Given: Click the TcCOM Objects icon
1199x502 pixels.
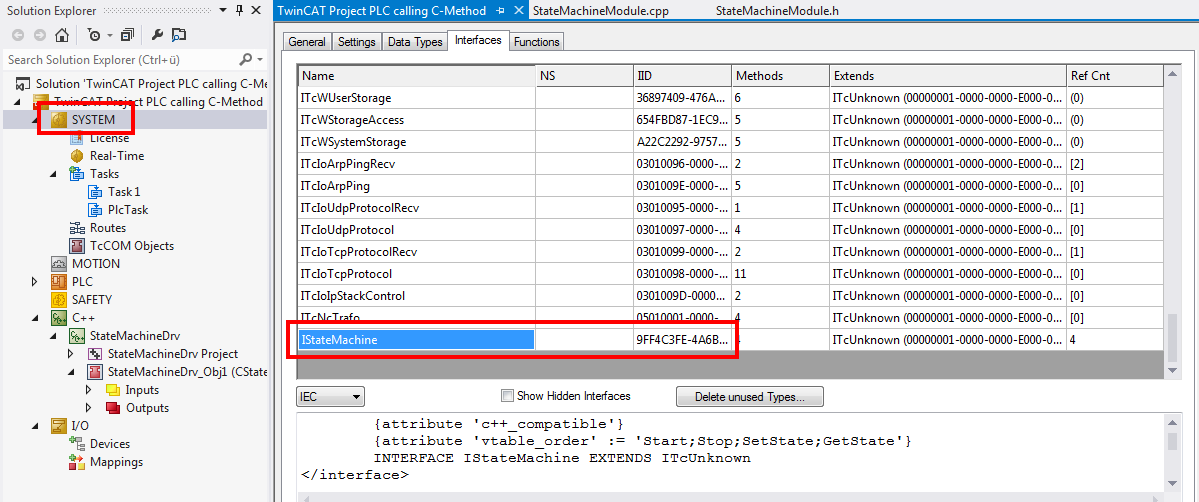Looking at the screenshot, I should (x=76, y=246).
